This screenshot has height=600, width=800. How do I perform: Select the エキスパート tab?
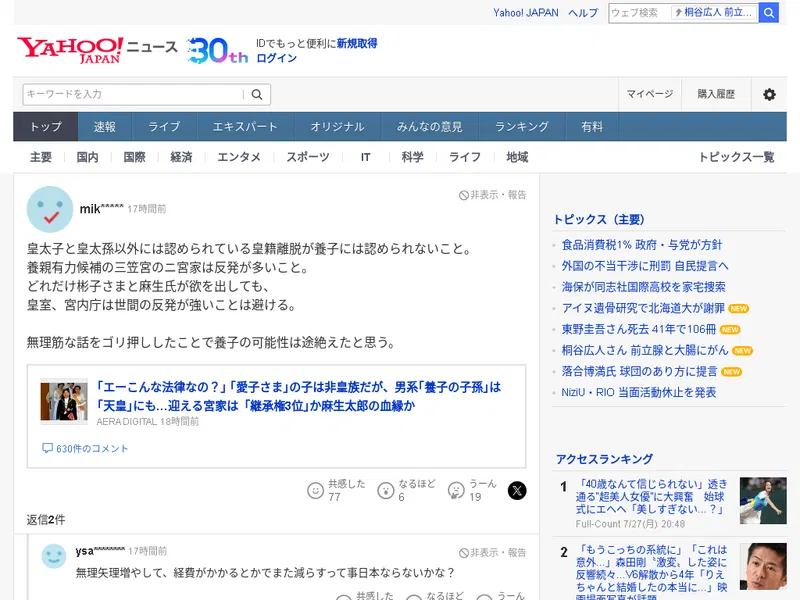click(x=245, y=127)
